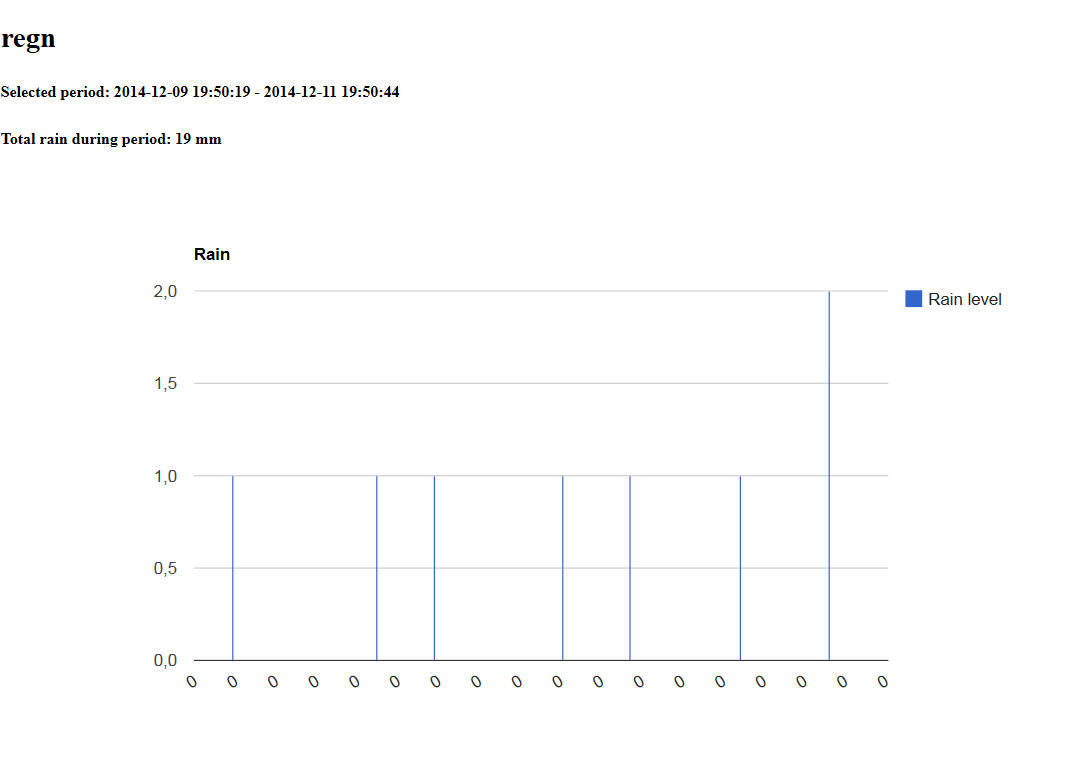This screenshot has height=763, width=1091.
Task: Click the second rain bar from left
Action: pos(376,568)
